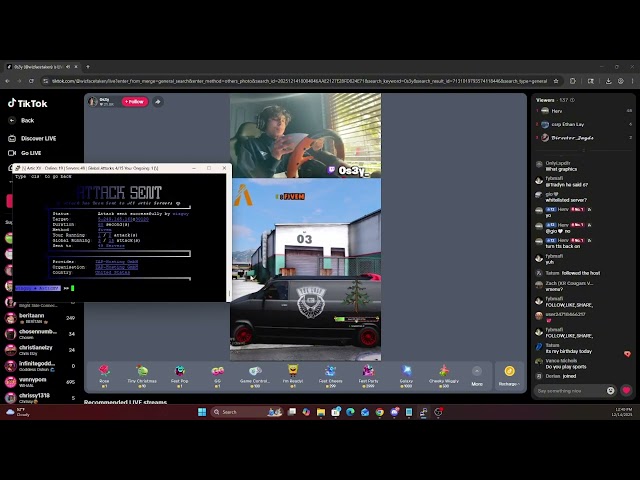Reload the TikTok page

[31, 81]
